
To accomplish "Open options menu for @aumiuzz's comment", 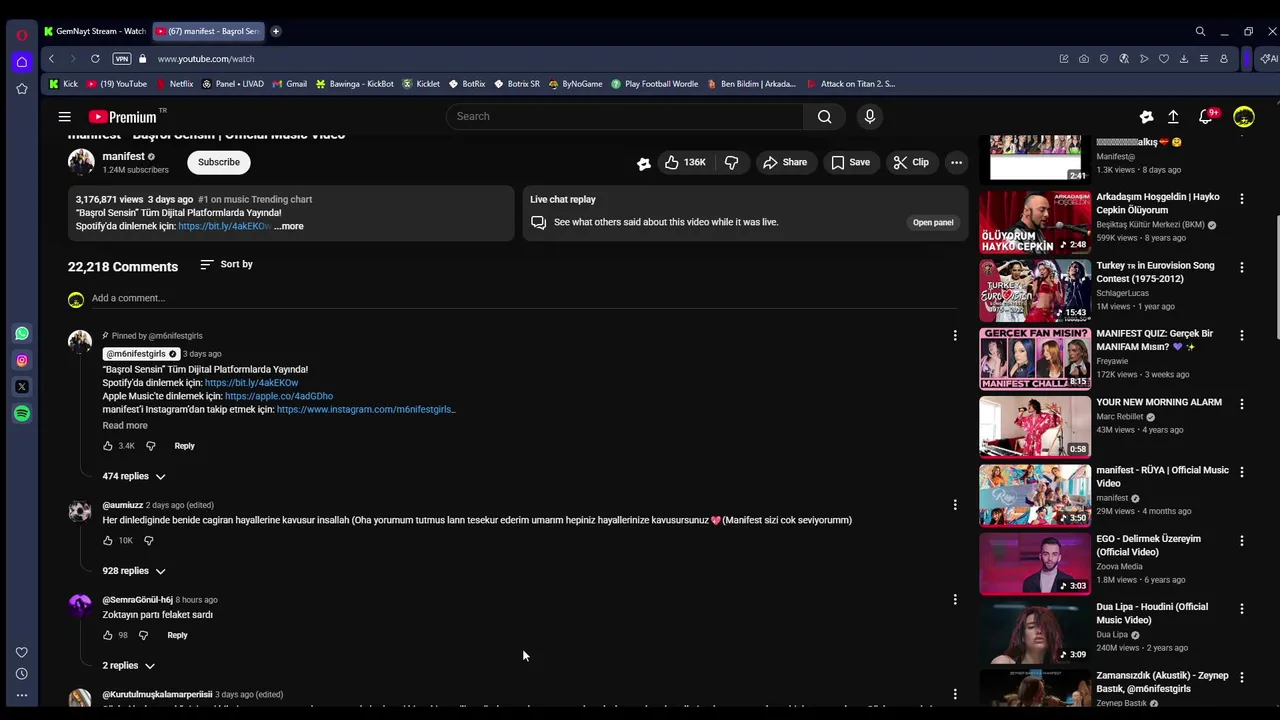I will [955, 505].
